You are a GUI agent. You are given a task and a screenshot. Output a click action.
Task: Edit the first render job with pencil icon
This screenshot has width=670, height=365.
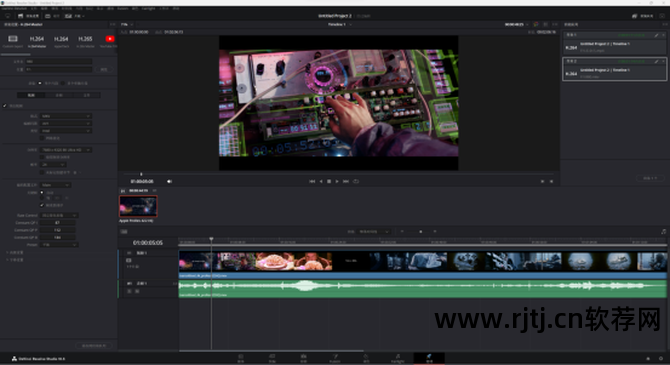click(656, 35)
